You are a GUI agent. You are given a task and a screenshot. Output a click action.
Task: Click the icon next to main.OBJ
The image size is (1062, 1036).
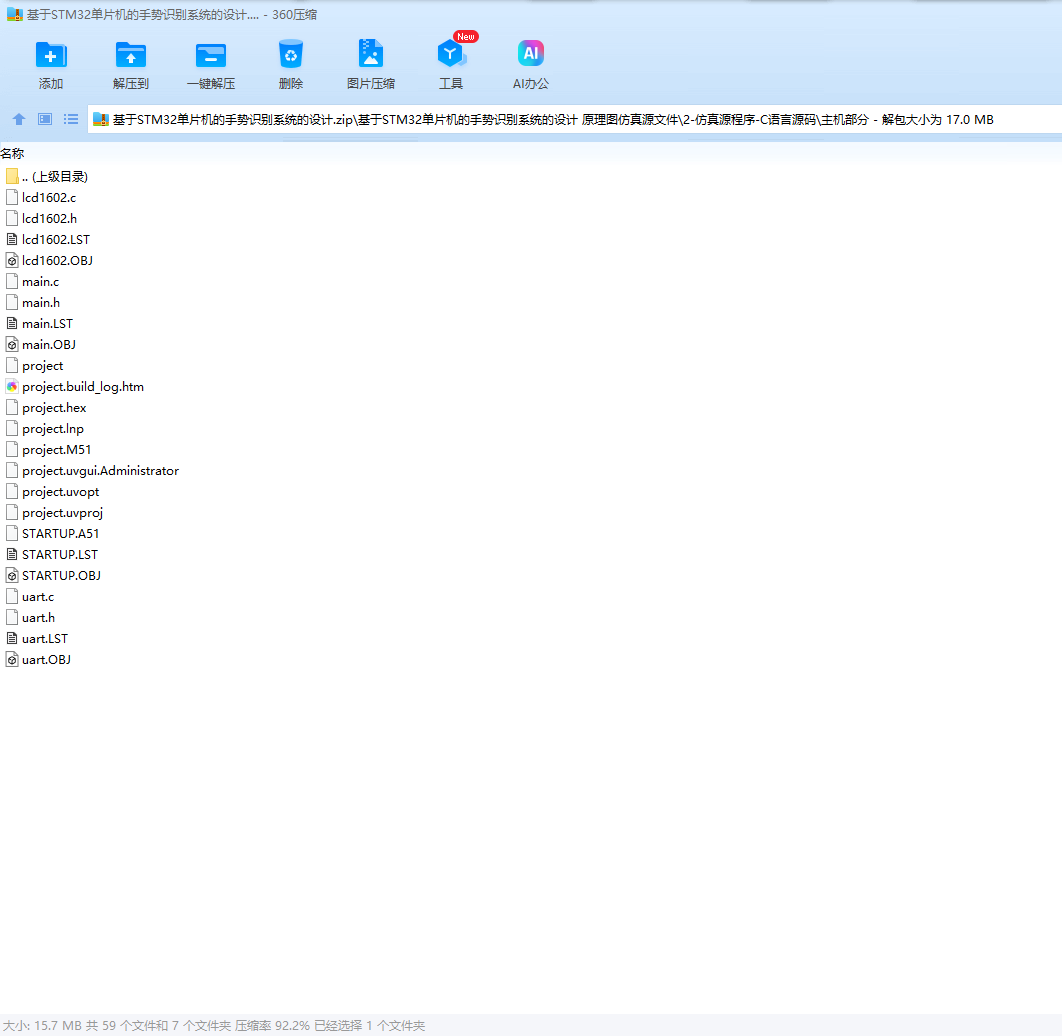[12, 345]
